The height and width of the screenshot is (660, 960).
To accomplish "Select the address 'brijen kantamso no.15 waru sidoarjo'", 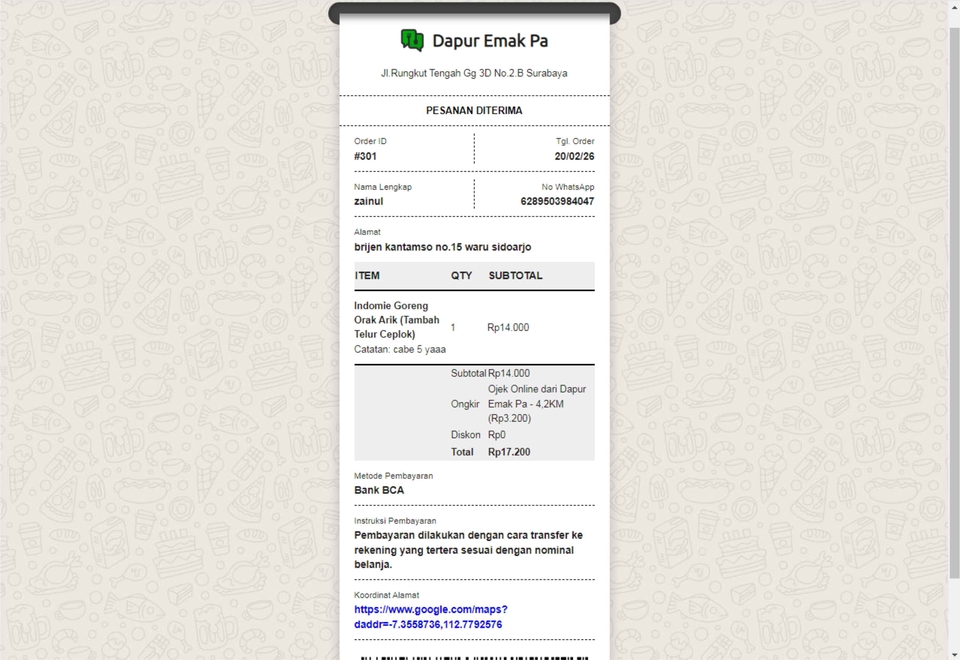I will pyautogui.click(x=443, y=247).
